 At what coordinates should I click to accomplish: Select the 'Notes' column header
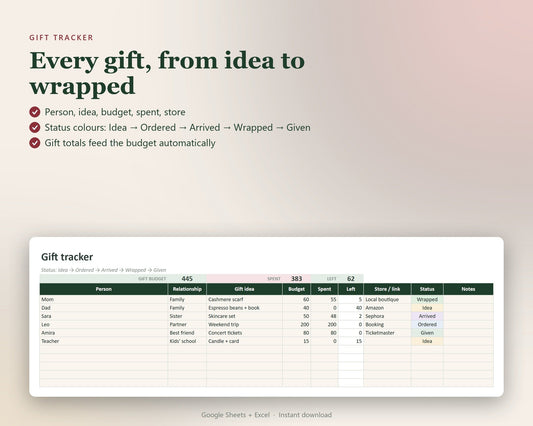[x=468, y=289]
